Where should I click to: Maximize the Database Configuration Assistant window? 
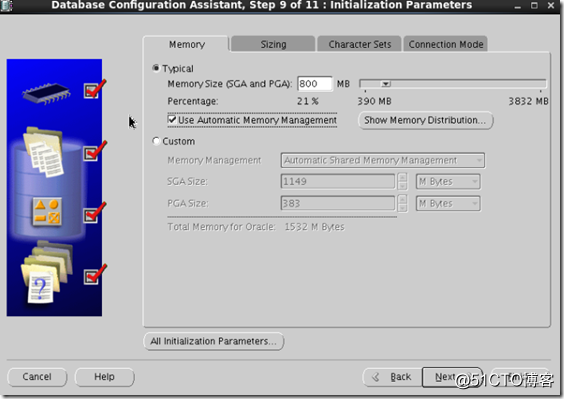coord(534,5)
